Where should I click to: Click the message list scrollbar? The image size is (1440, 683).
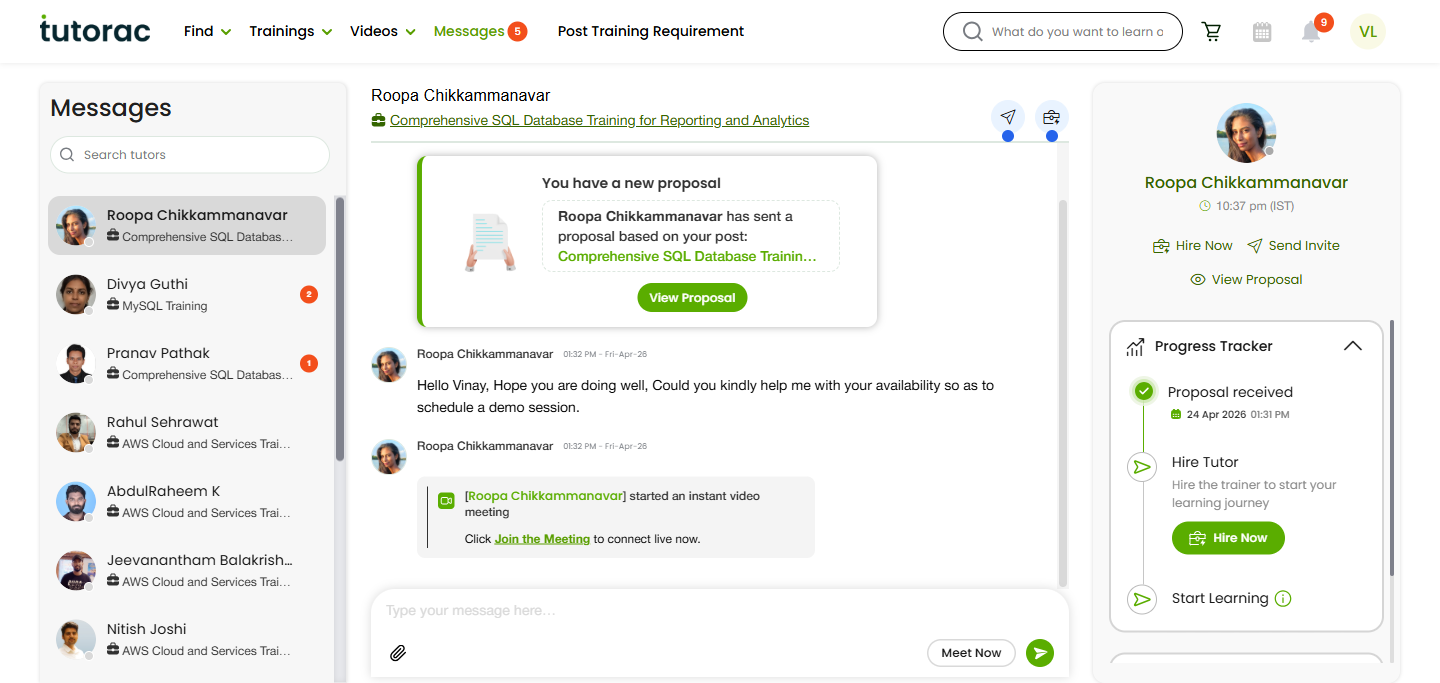point(340,330)
